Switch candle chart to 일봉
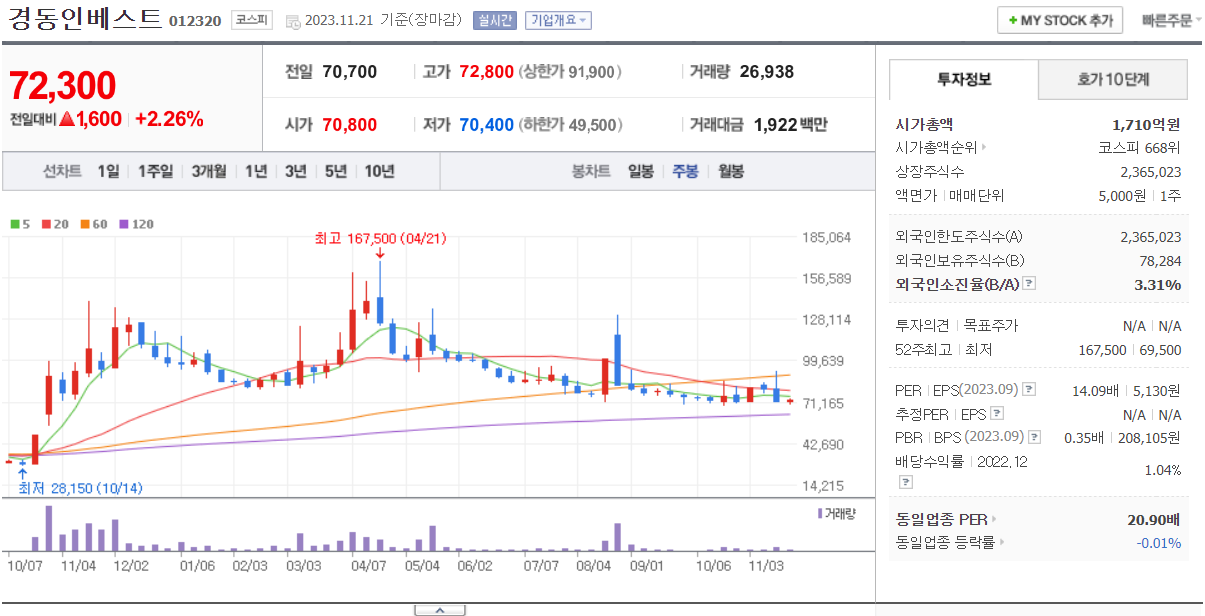 (x=641, y=171)
